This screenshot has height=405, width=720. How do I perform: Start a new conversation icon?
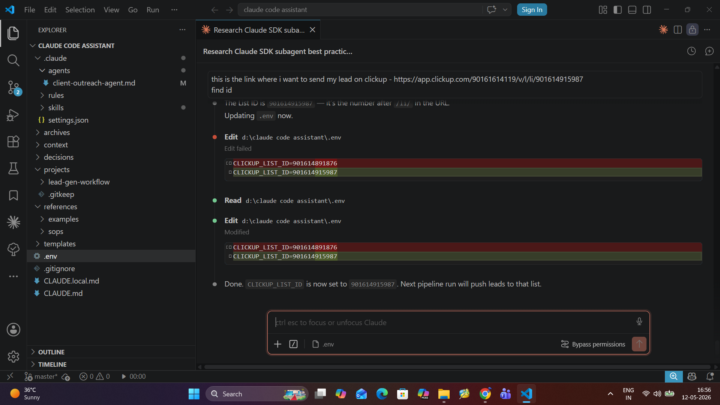[709, 51]
